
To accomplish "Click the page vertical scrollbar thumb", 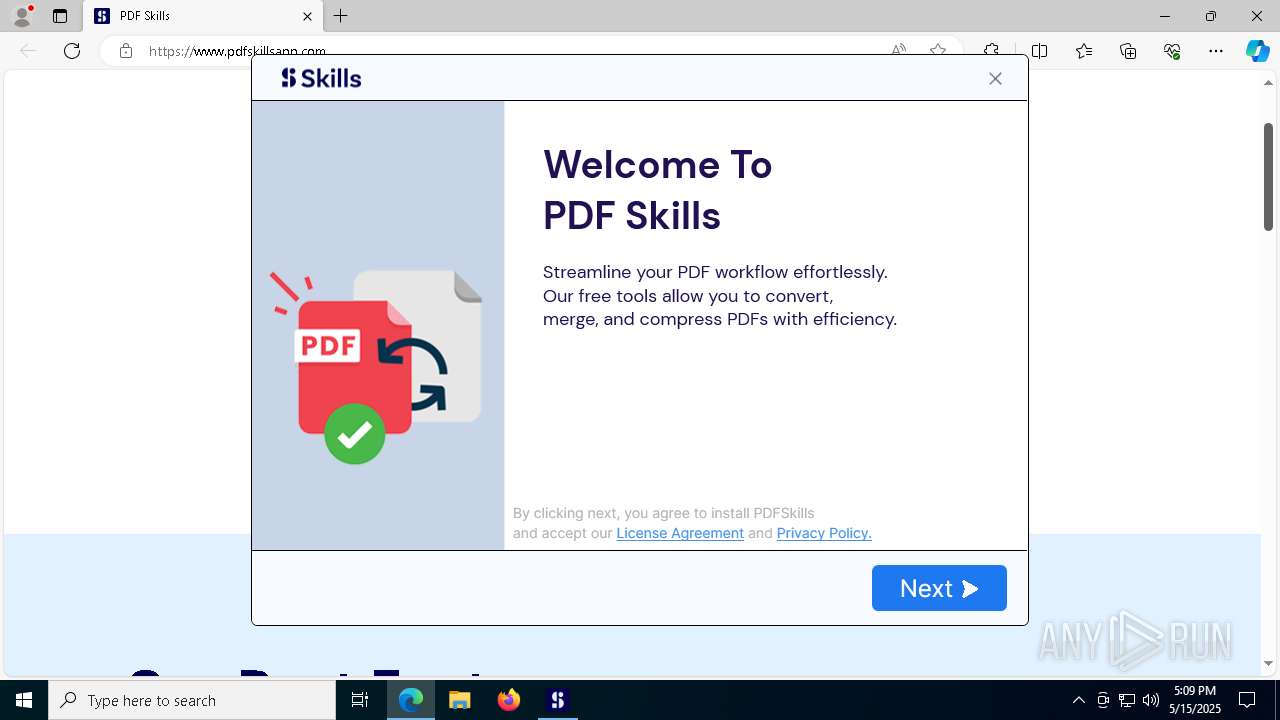I will coord(1268,177).
